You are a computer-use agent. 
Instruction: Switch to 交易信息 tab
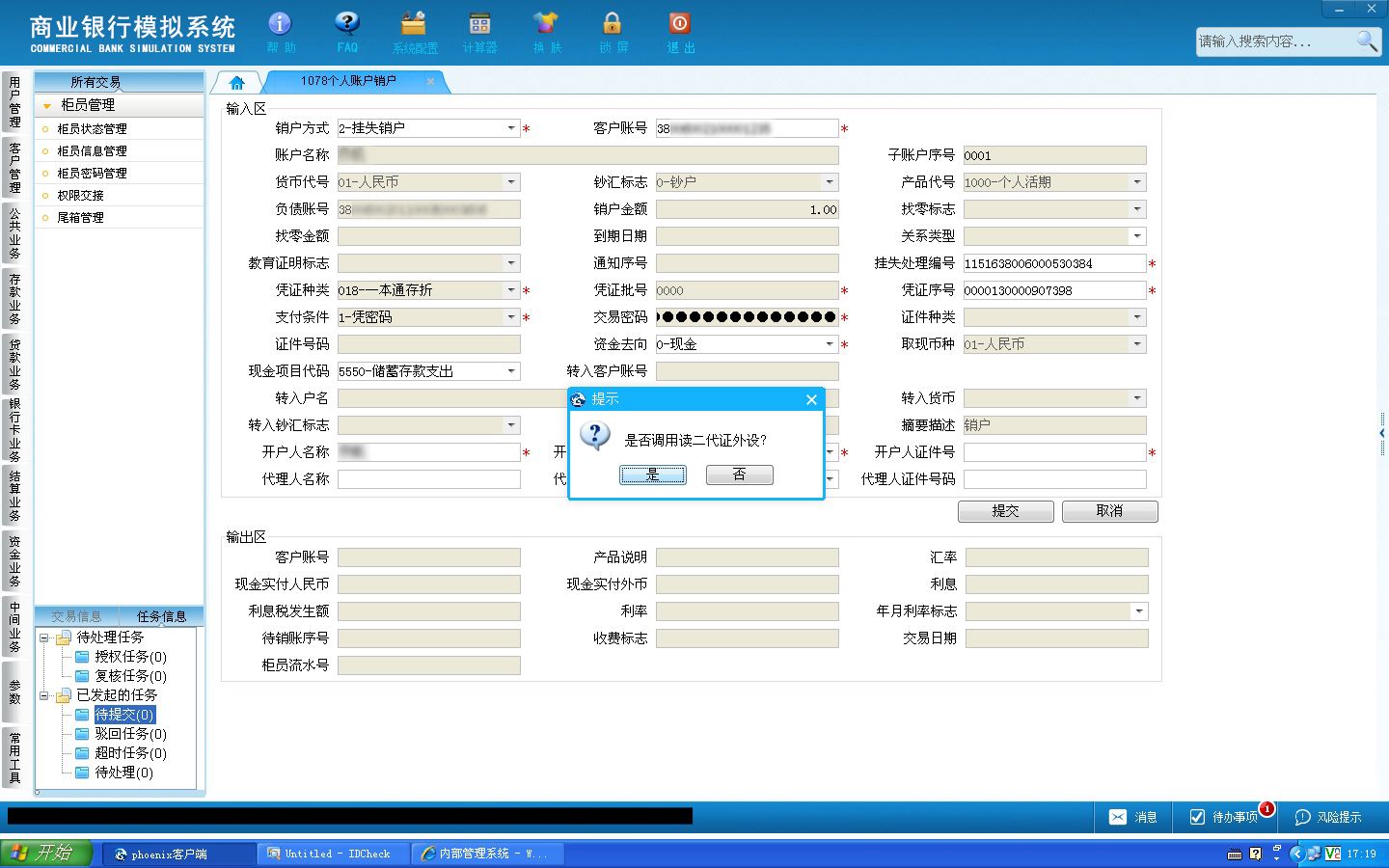(76, 616)
